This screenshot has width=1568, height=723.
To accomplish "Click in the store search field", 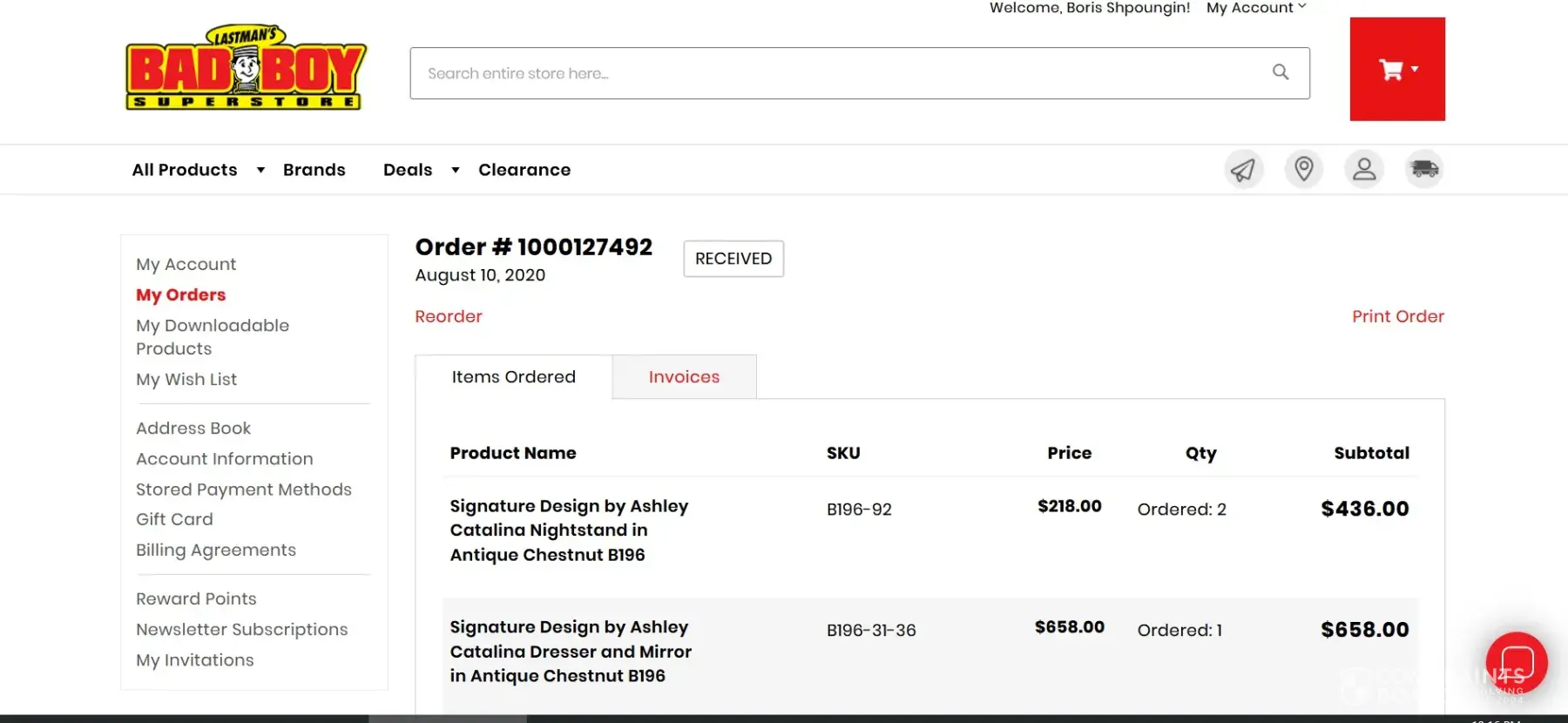I will 836,73.
